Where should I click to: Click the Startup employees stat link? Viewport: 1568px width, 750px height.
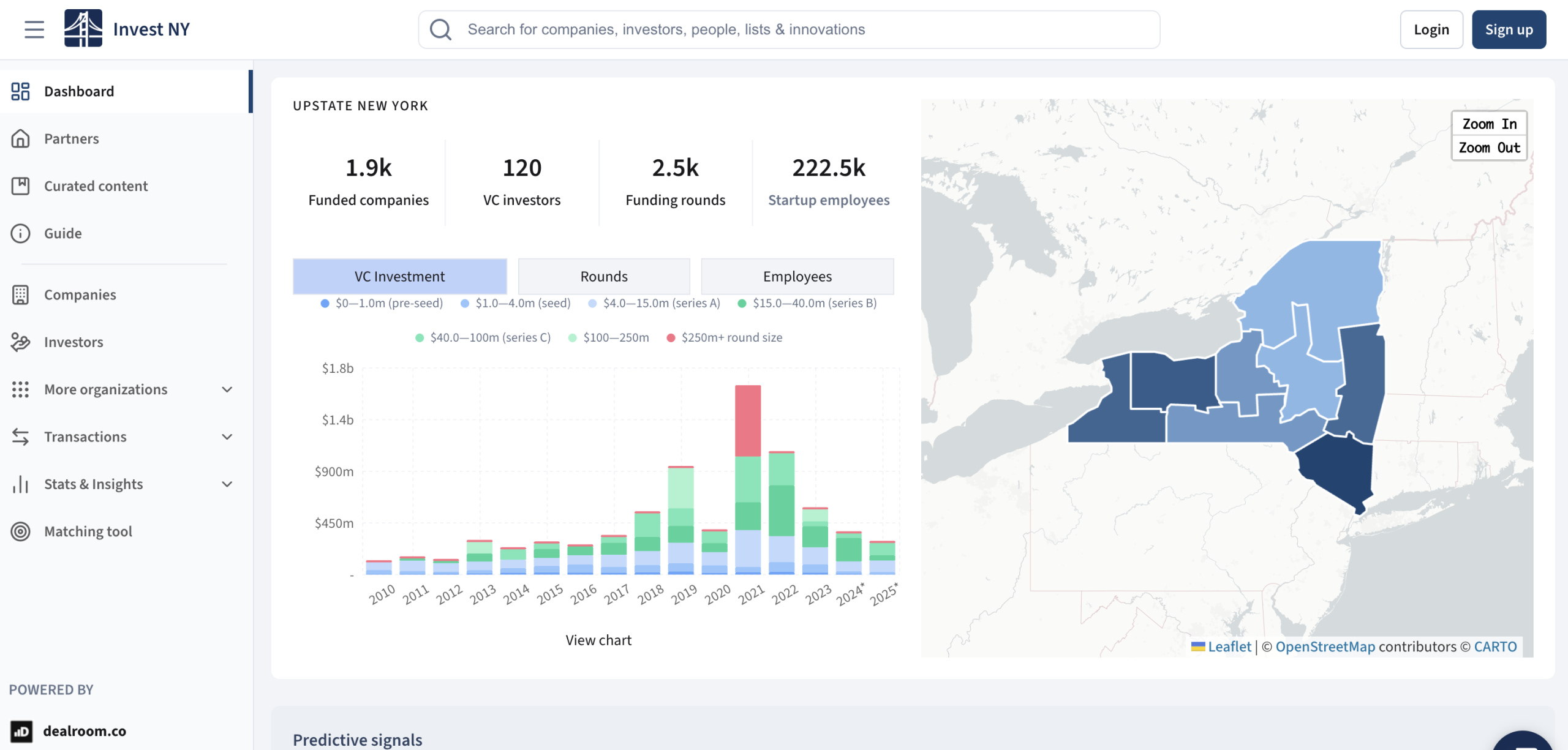pos(829,200)
